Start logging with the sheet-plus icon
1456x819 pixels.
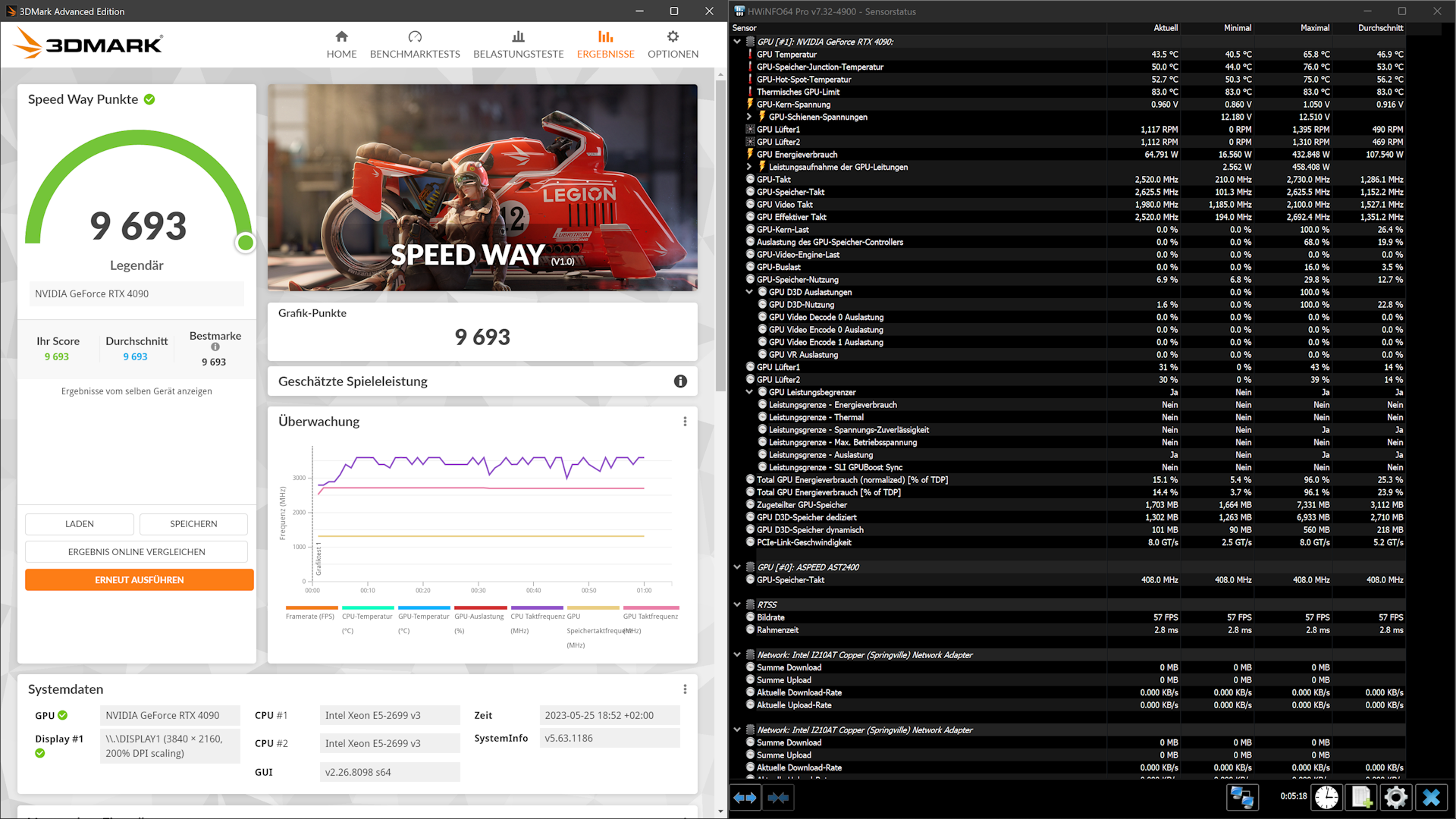click(x=1361, y=798)
